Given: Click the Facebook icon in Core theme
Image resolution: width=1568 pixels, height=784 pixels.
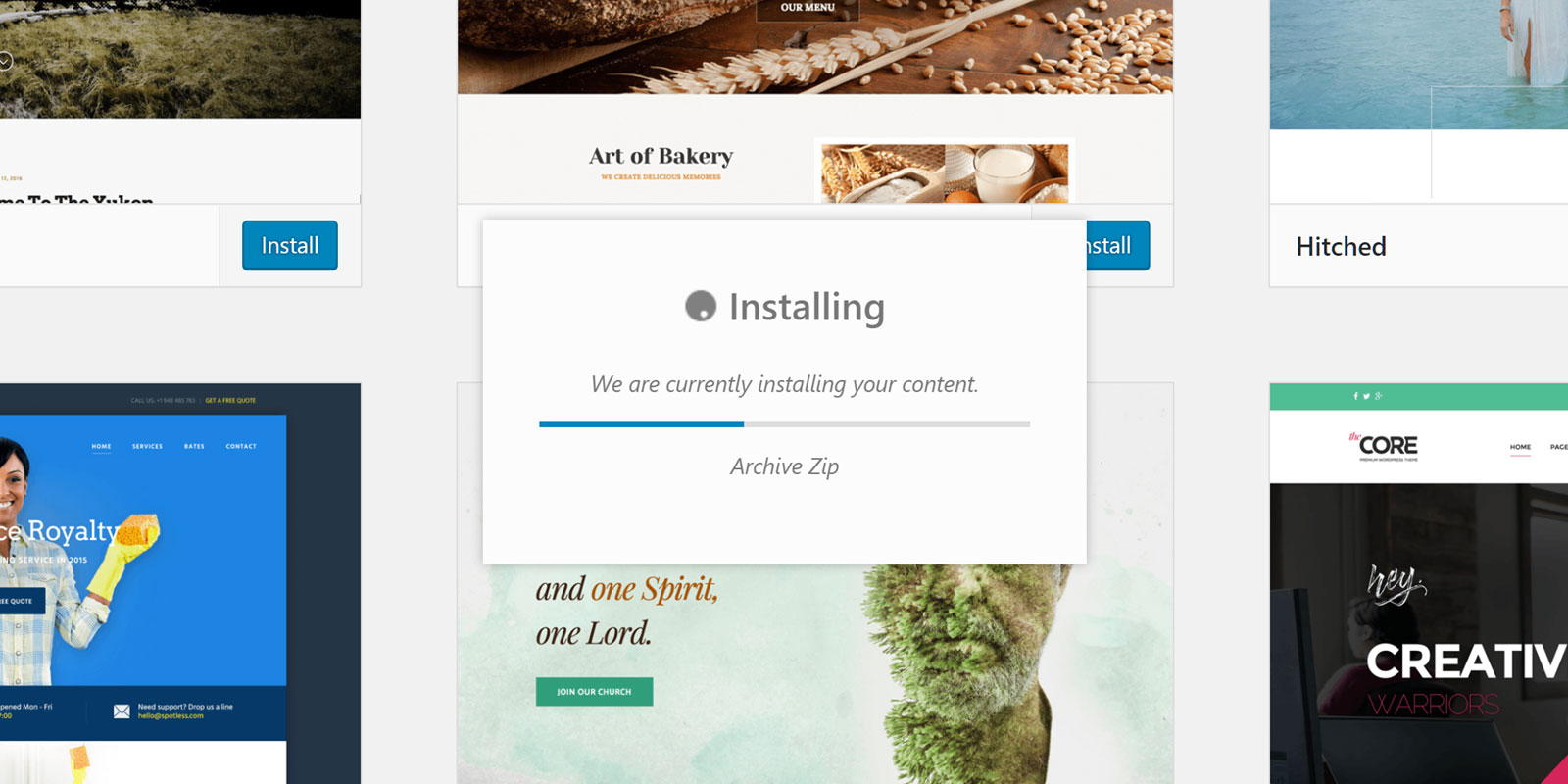Looking at the screenshot, I should [1355, 396].
